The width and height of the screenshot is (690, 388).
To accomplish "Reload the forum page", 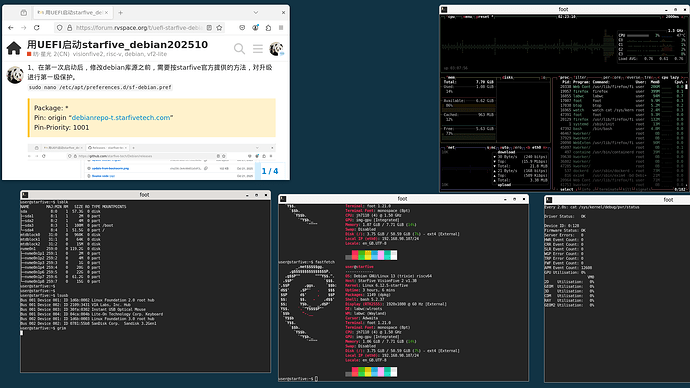I will point(37,28).
